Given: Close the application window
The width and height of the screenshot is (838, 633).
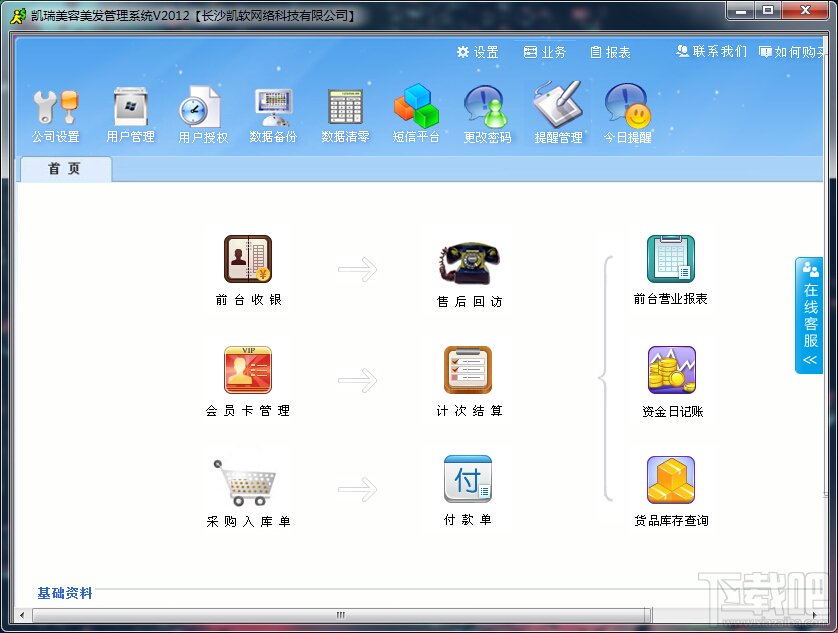Looking at the screenshot, I should [x=805, y=10].
